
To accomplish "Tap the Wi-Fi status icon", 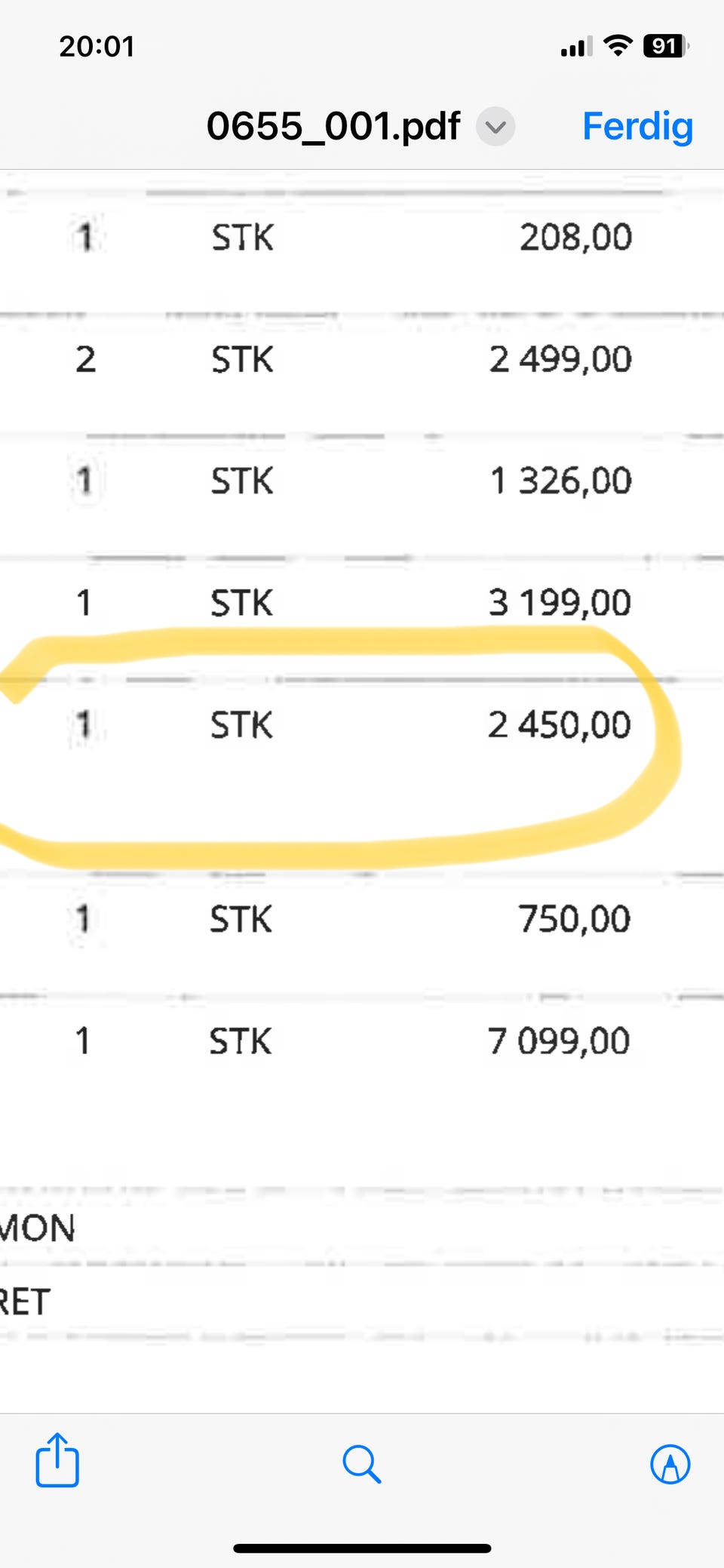I will click(x=618, y=45).
